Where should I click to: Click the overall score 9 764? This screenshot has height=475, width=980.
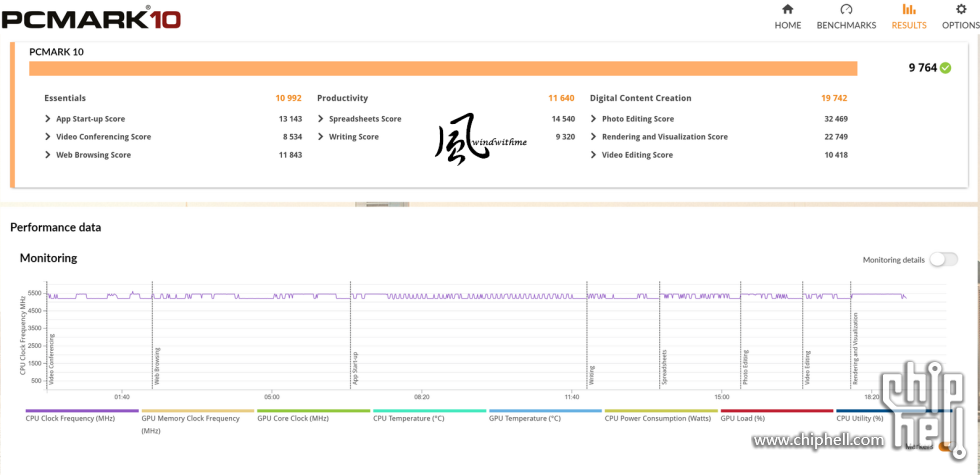(x=922, y=68)
